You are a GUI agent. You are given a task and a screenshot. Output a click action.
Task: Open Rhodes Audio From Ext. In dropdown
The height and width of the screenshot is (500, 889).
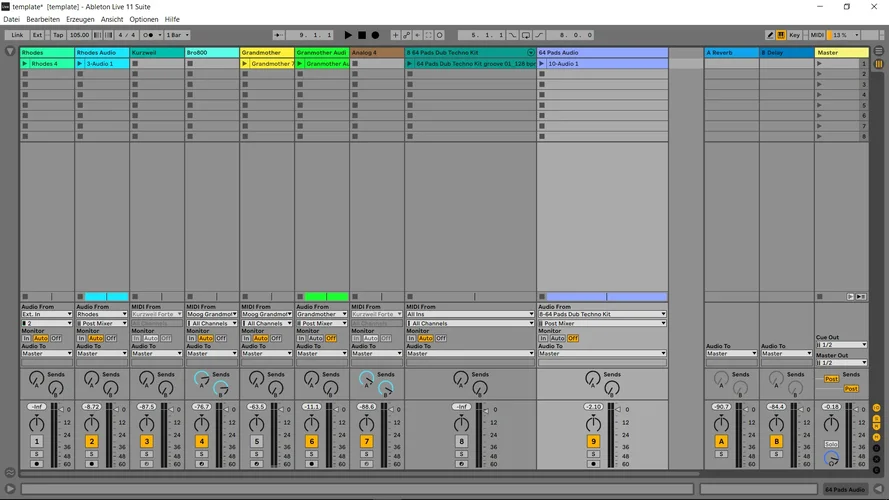pos(46,314)
